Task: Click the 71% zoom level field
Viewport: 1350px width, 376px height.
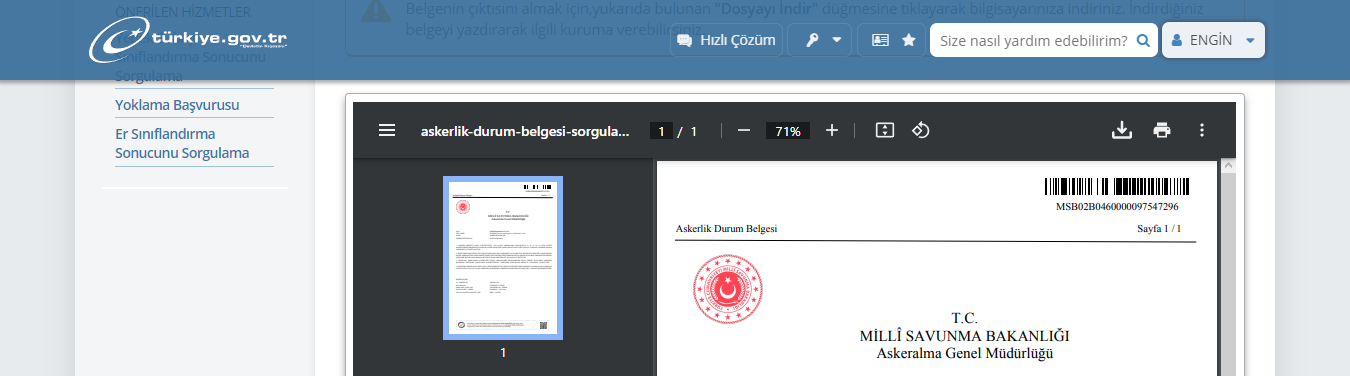Action: 788,131
